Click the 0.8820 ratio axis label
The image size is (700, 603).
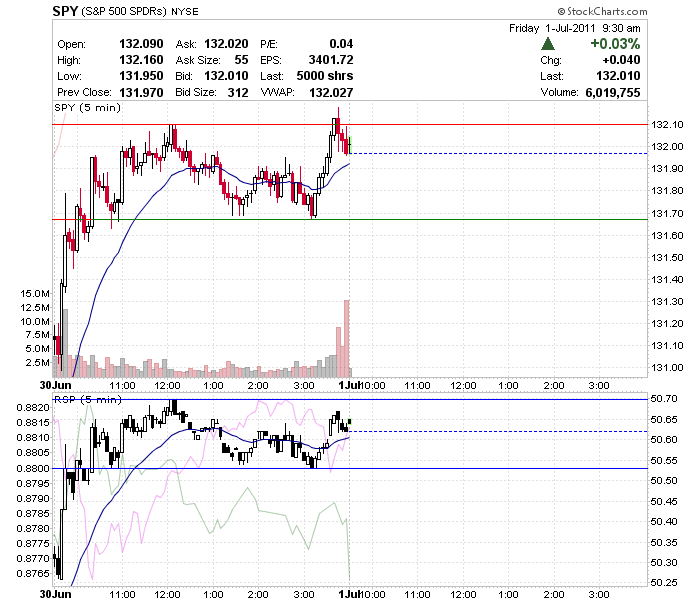point(33,408)
